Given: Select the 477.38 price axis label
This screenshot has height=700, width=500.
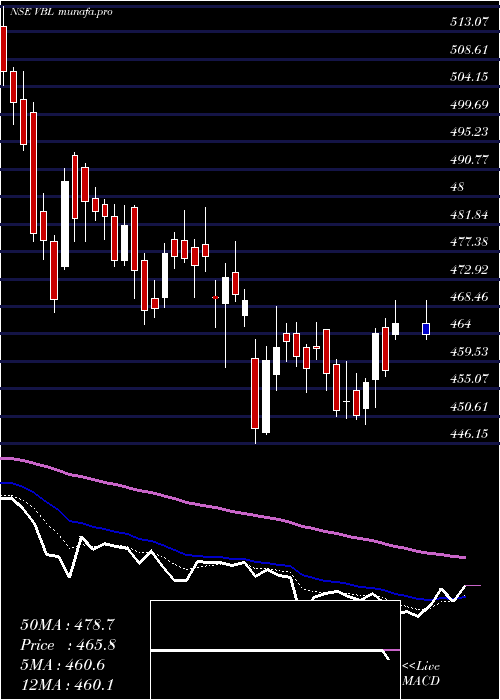Looking at the screenshot, I should 468,242.
